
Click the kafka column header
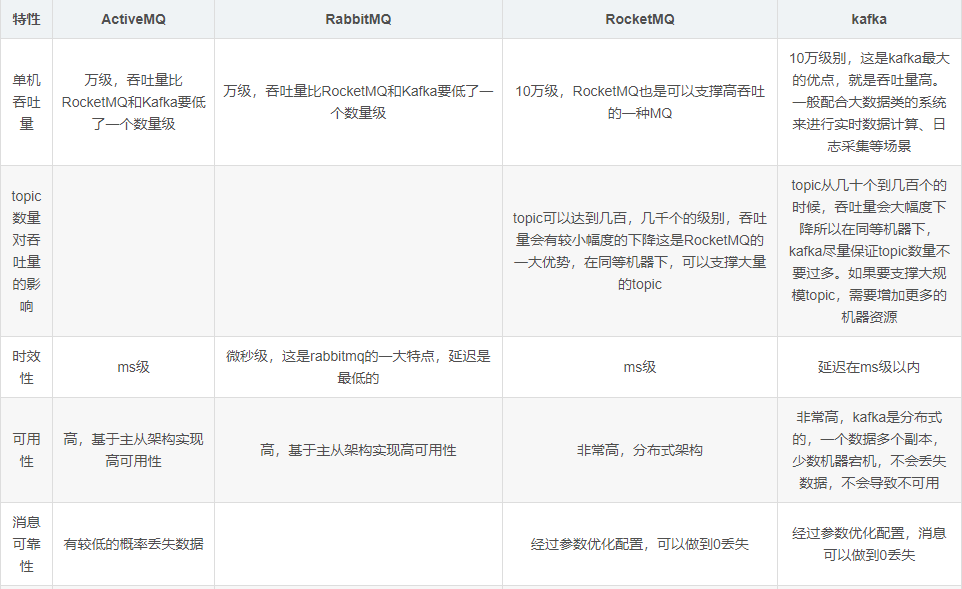point(869,19)
